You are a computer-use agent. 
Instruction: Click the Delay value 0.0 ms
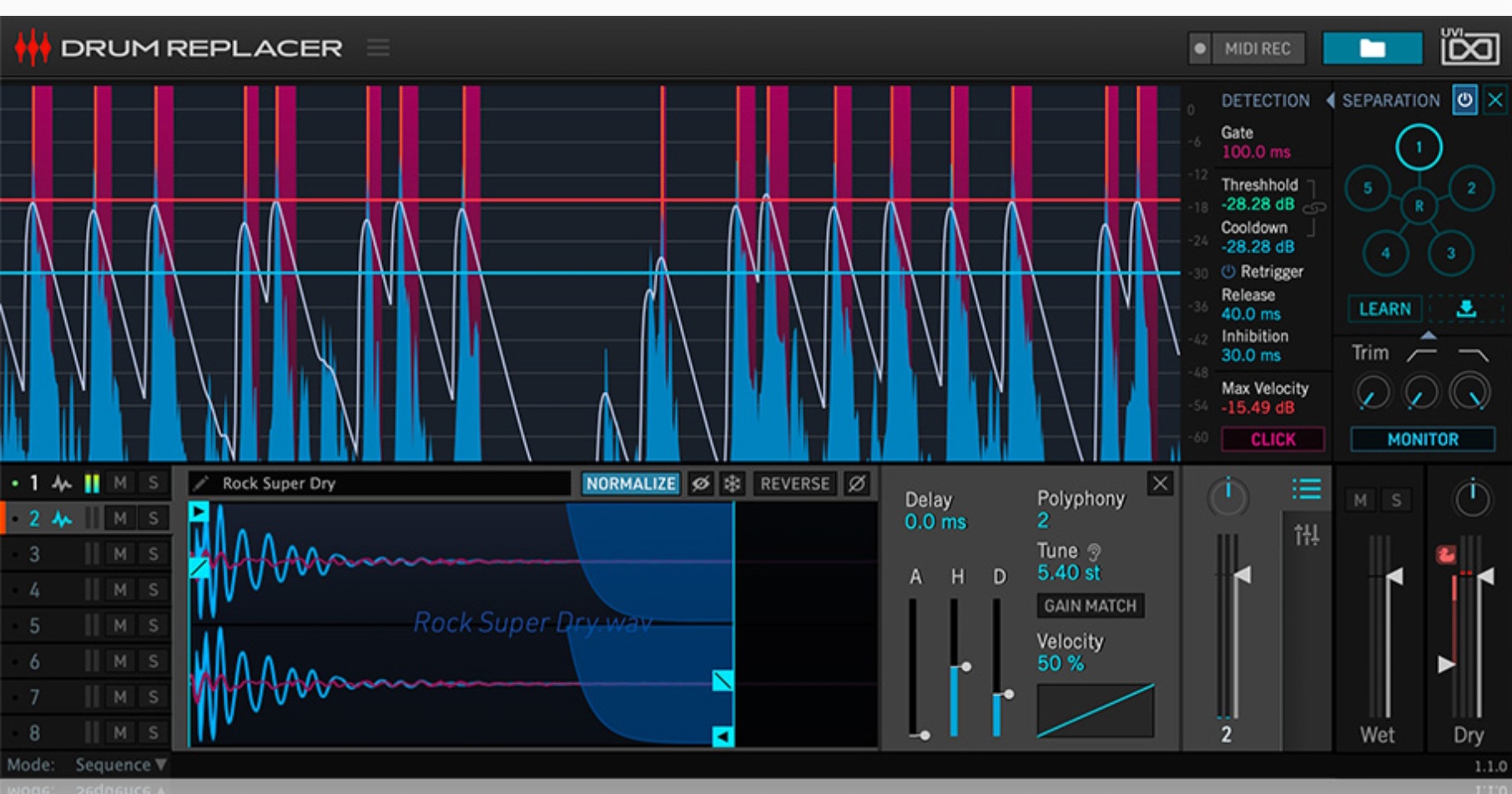coord(935,522)
